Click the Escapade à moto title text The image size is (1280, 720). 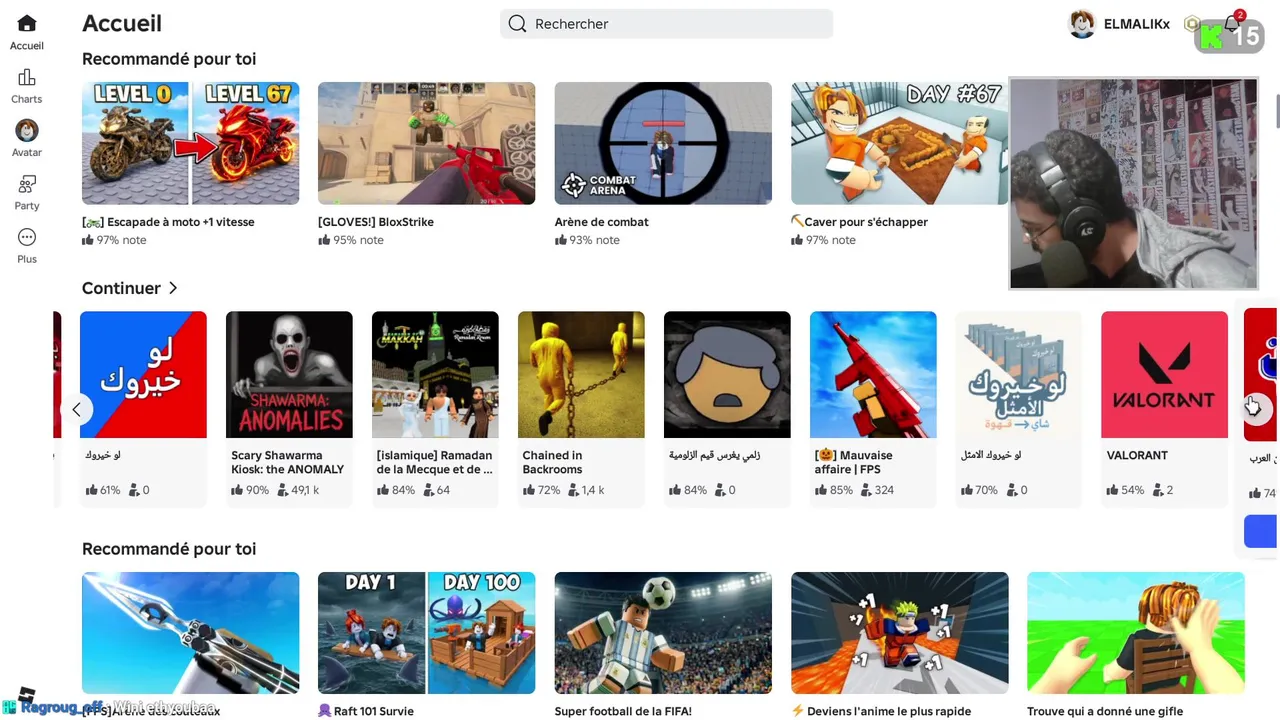pyautogui.click(x=168, y=222)
